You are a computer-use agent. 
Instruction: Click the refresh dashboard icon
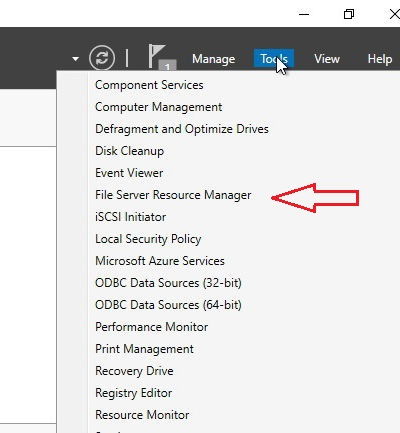102,58
